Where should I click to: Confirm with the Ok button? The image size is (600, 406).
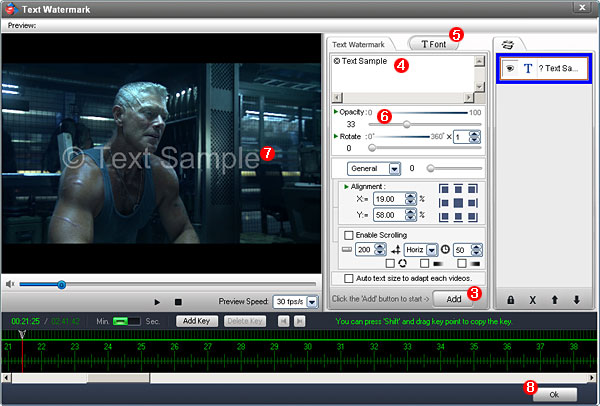click(554, 395)
